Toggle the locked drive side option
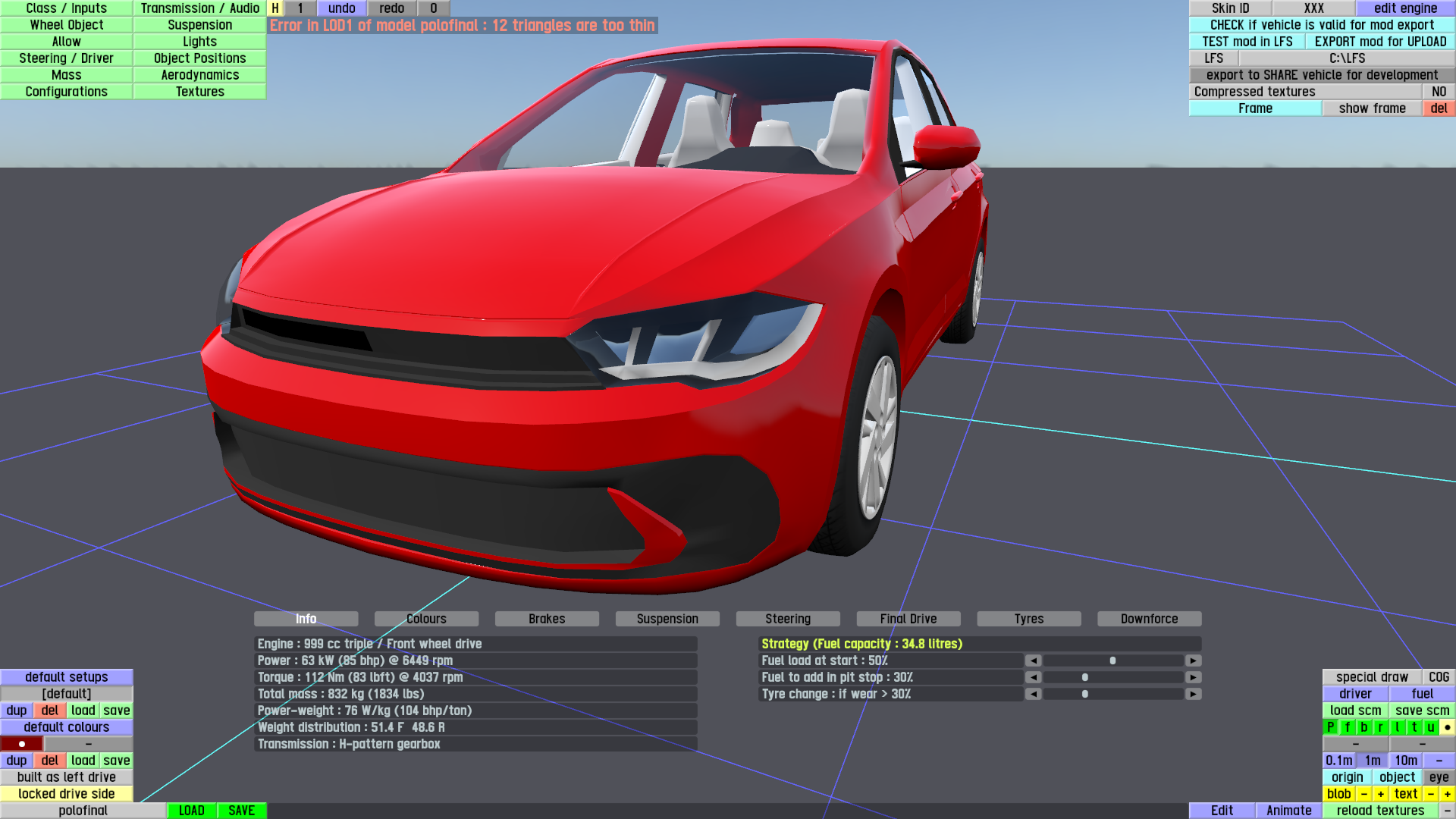Screen dimensions: 1456x819 click(x=67, y=794)
